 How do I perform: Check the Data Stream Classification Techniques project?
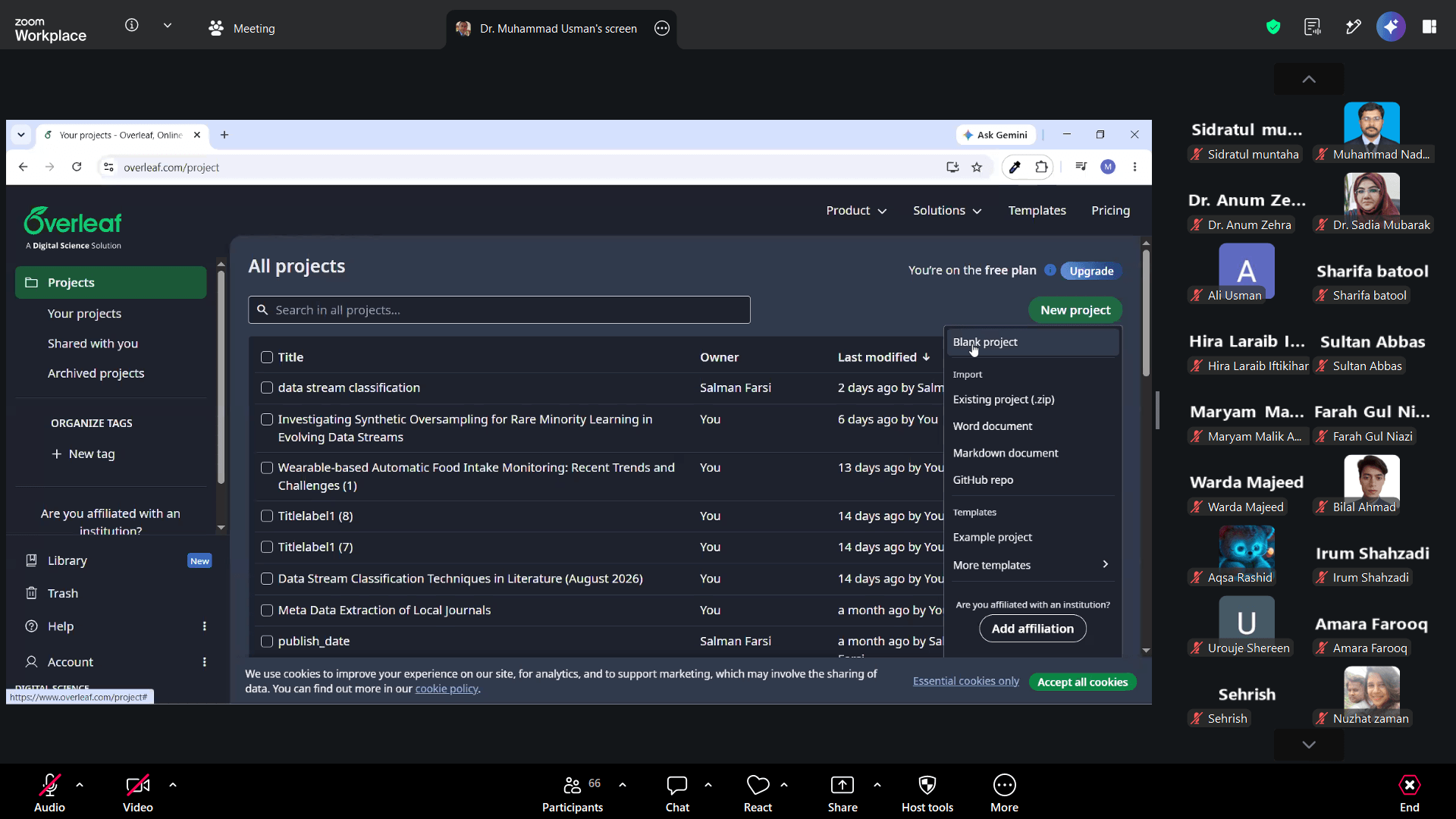point(267,579)
